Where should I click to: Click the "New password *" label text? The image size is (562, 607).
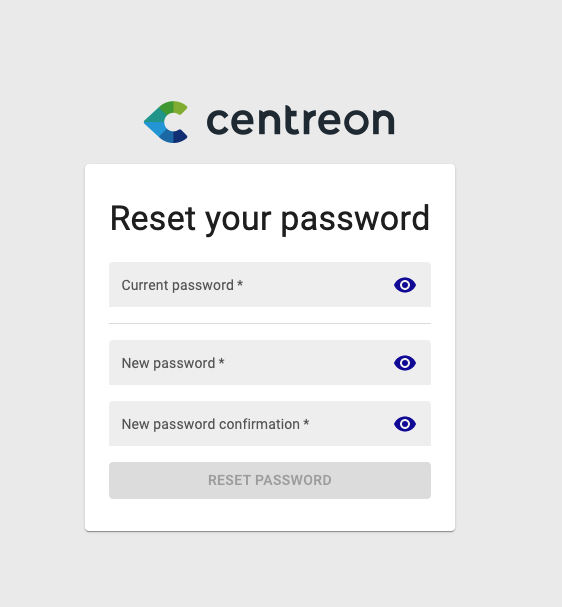coord(173,364)
